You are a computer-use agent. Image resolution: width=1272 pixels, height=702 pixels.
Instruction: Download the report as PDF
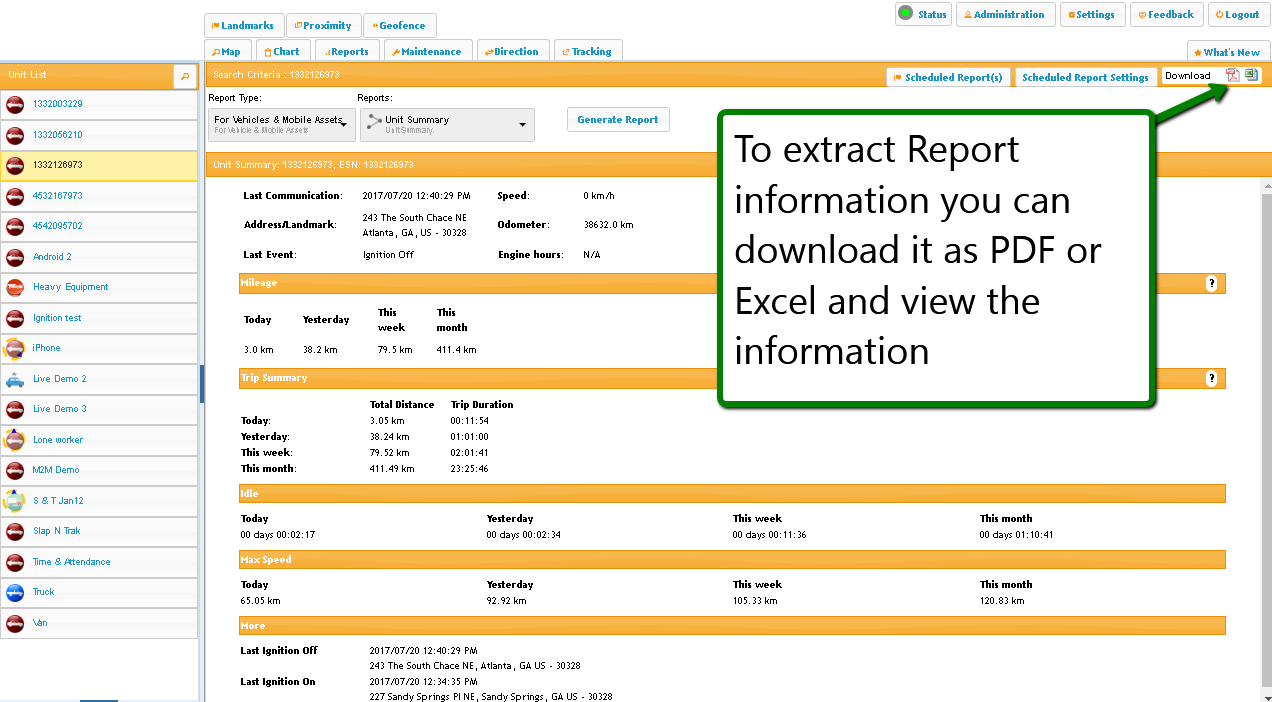pos(1233,76)
